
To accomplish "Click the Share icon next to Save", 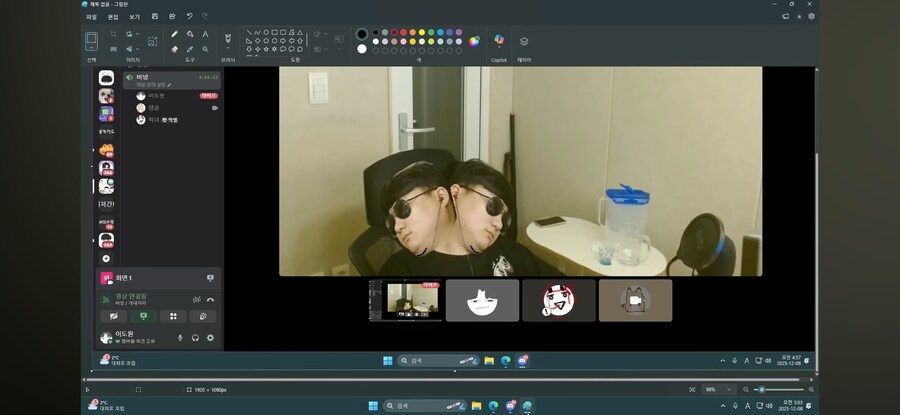I will coord(172,17).
